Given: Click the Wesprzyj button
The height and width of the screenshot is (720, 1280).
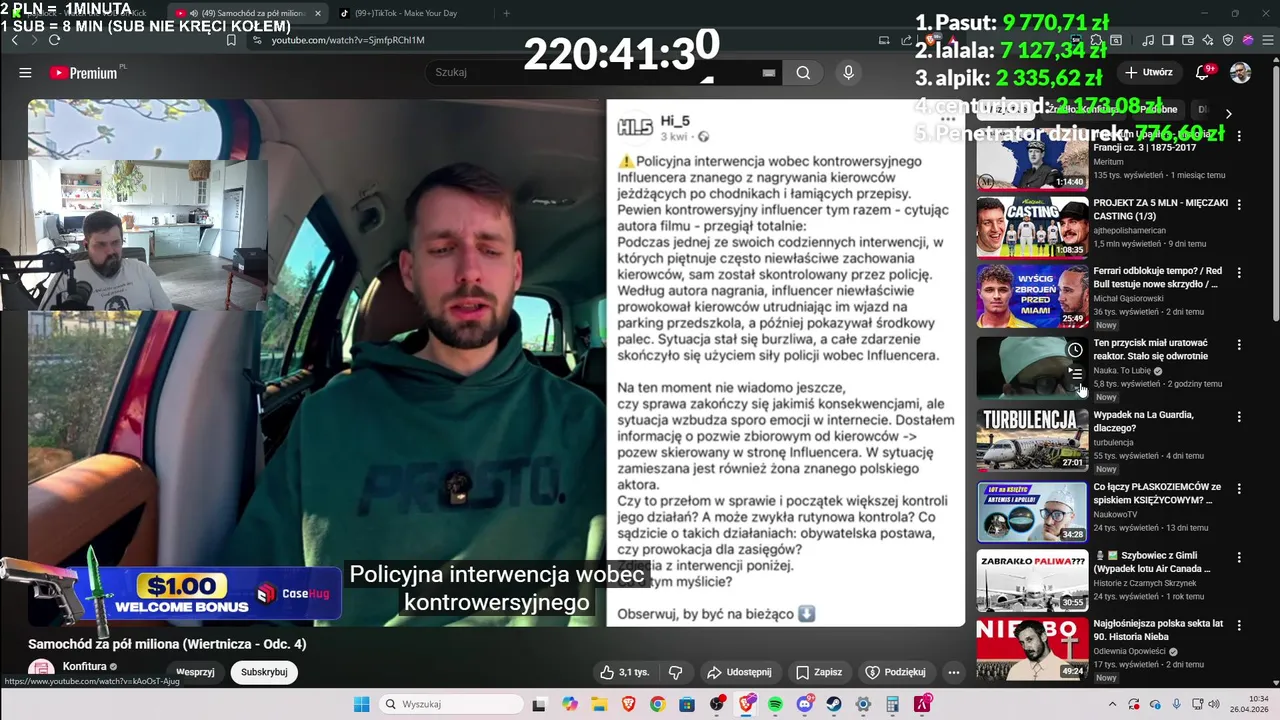Looking at the screenshot, I should pos(195,672).
